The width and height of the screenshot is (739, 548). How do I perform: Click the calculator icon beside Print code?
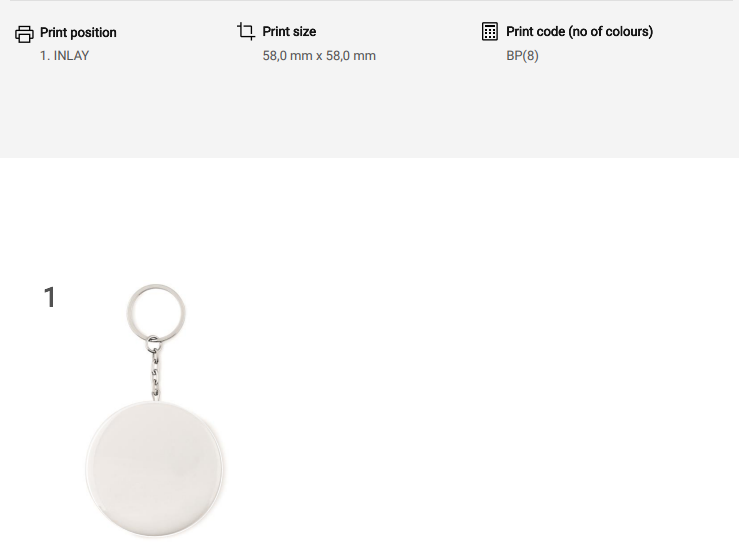tap(490, 32)
